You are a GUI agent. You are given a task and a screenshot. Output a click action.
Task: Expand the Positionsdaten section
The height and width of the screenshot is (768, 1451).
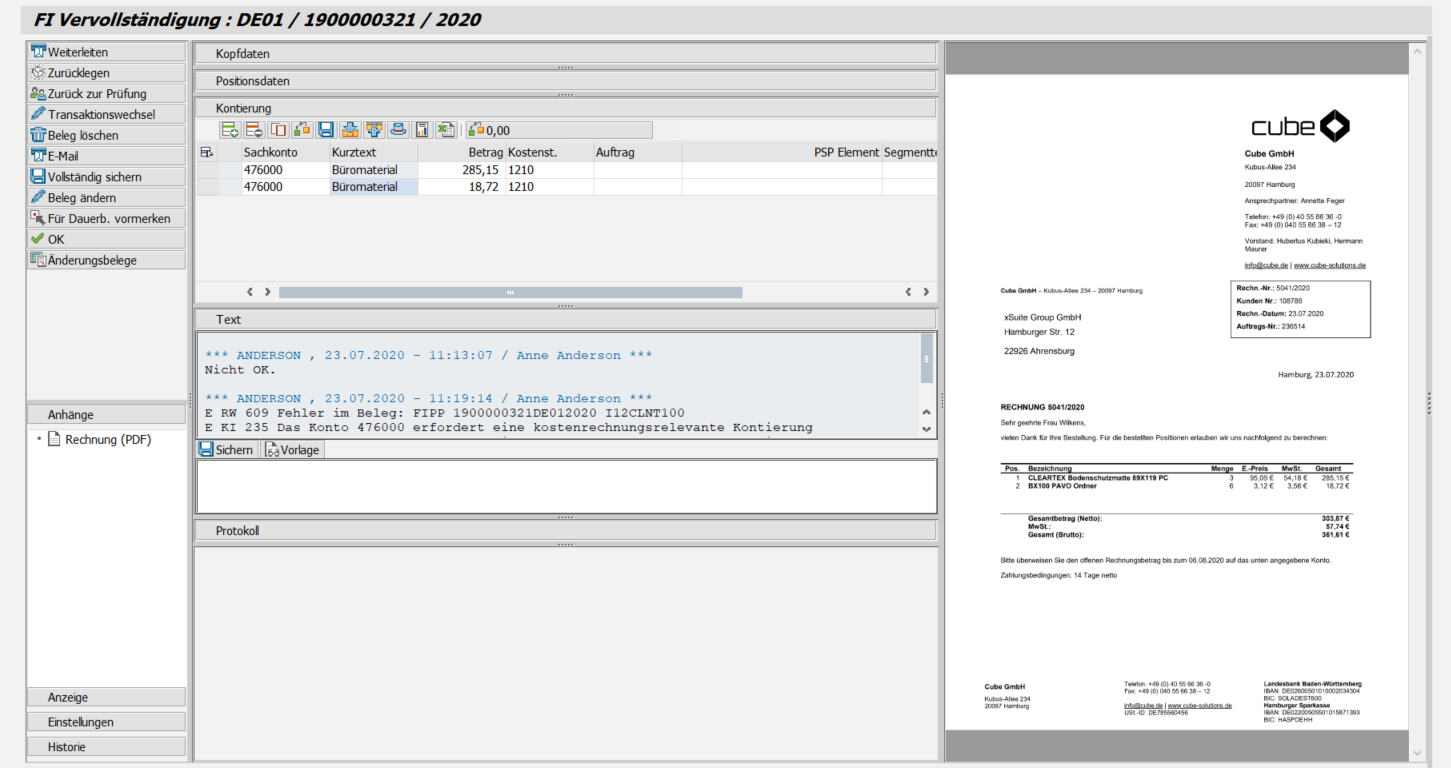pyautogui.click(x=564, y=81)
